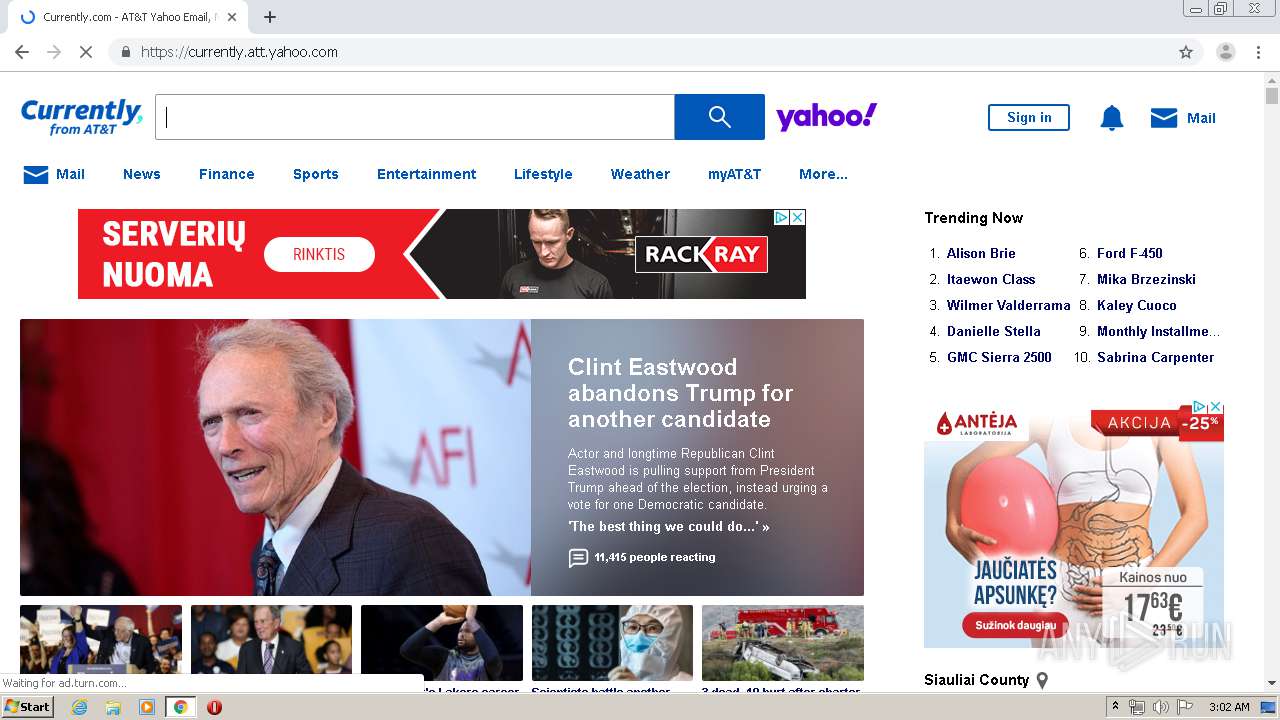The image size is (1280, 720).
Task: Switch to Chrome in taskbar
Action: [181, 707]
